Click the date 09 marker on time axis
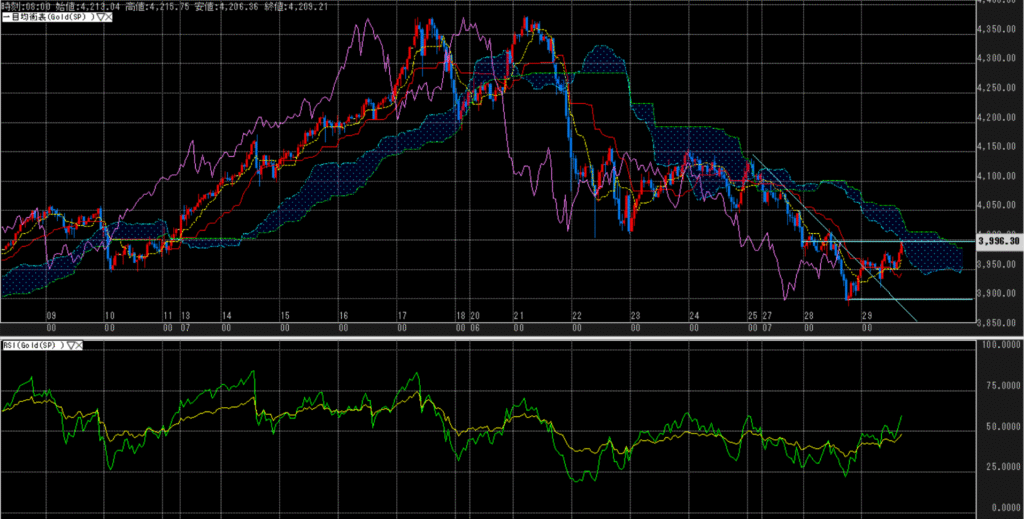Screen dimensions: 1024x519 point(51,315)
